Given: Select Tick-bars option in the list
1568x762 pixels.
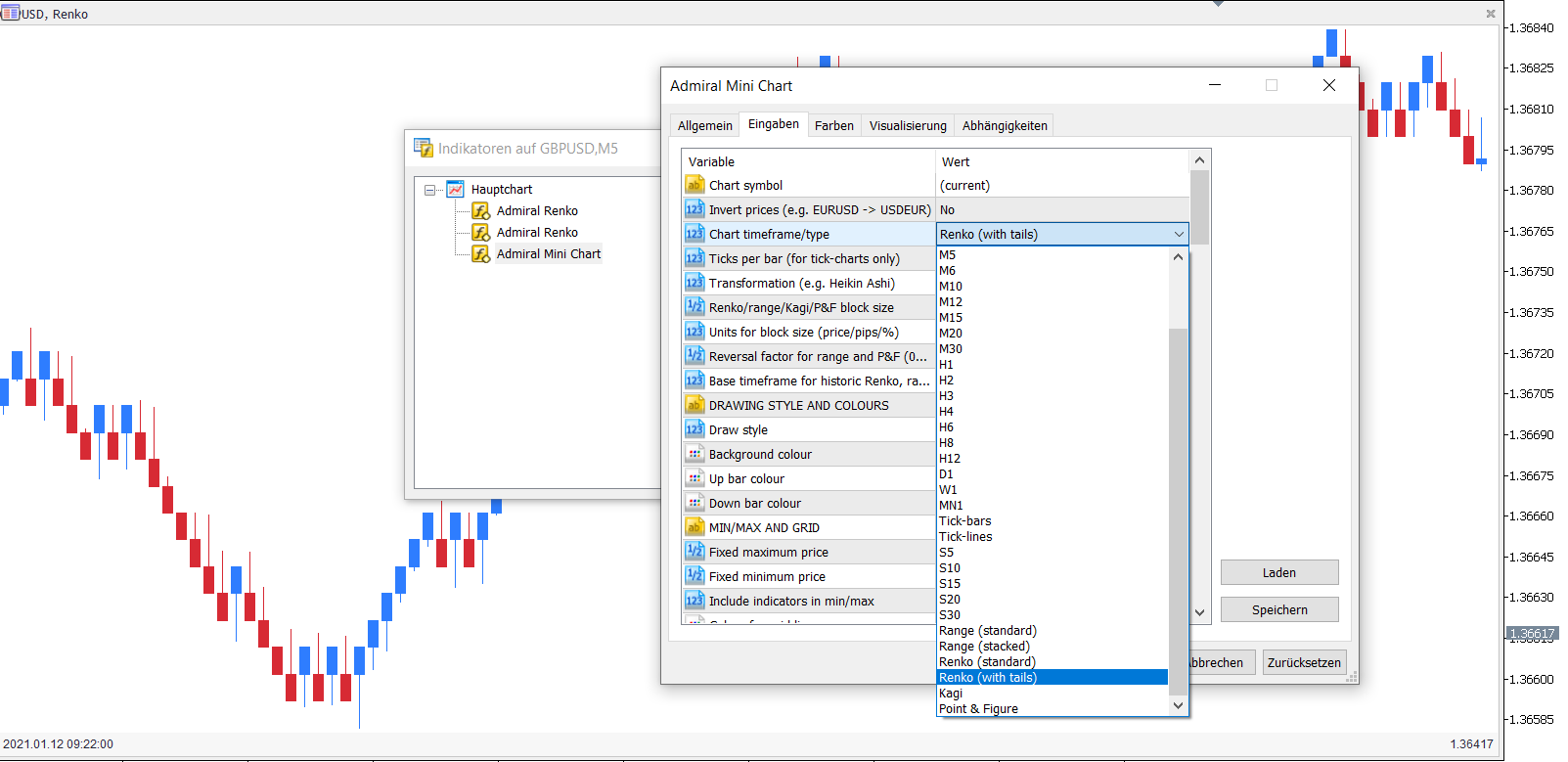Looking at the screenshot, I should tap(965, 521).
